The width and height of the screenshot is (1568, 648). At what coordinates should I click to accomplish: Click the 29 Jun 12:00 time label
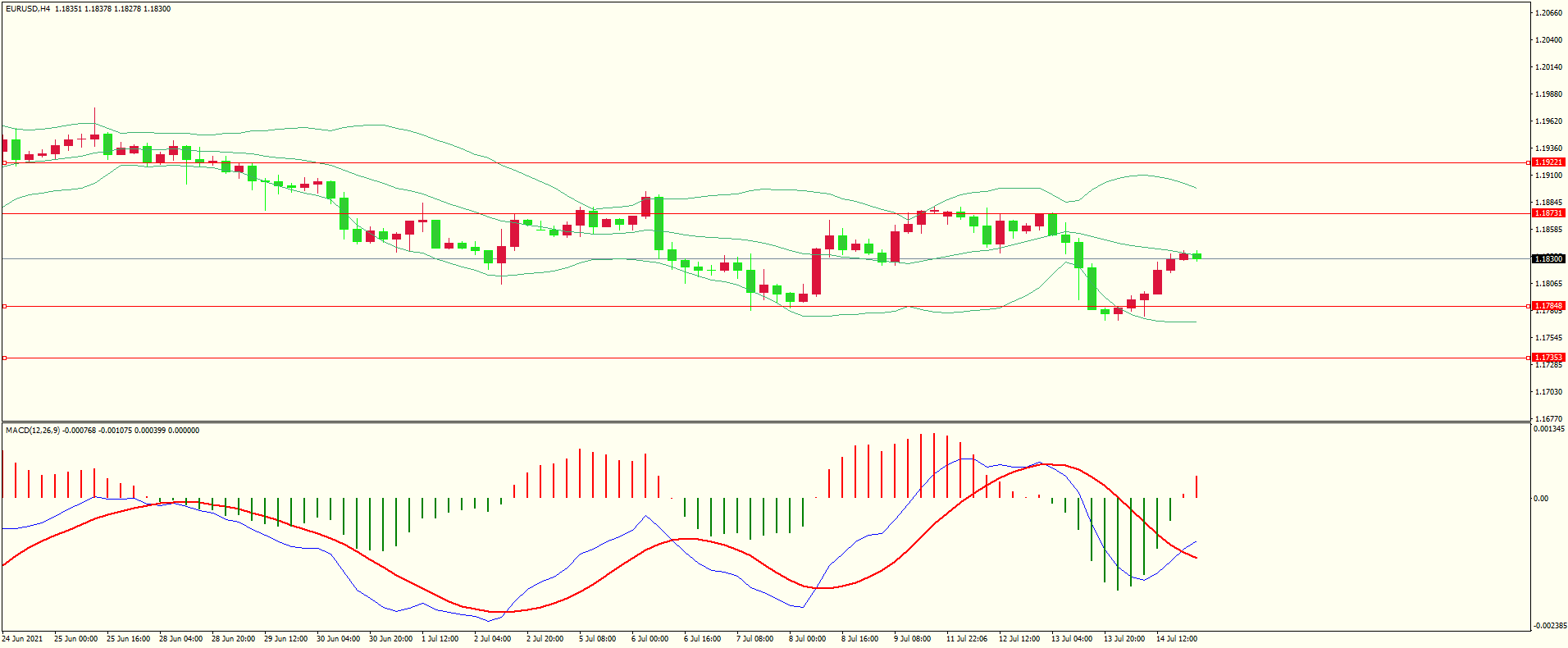click(x=285, y=639)
